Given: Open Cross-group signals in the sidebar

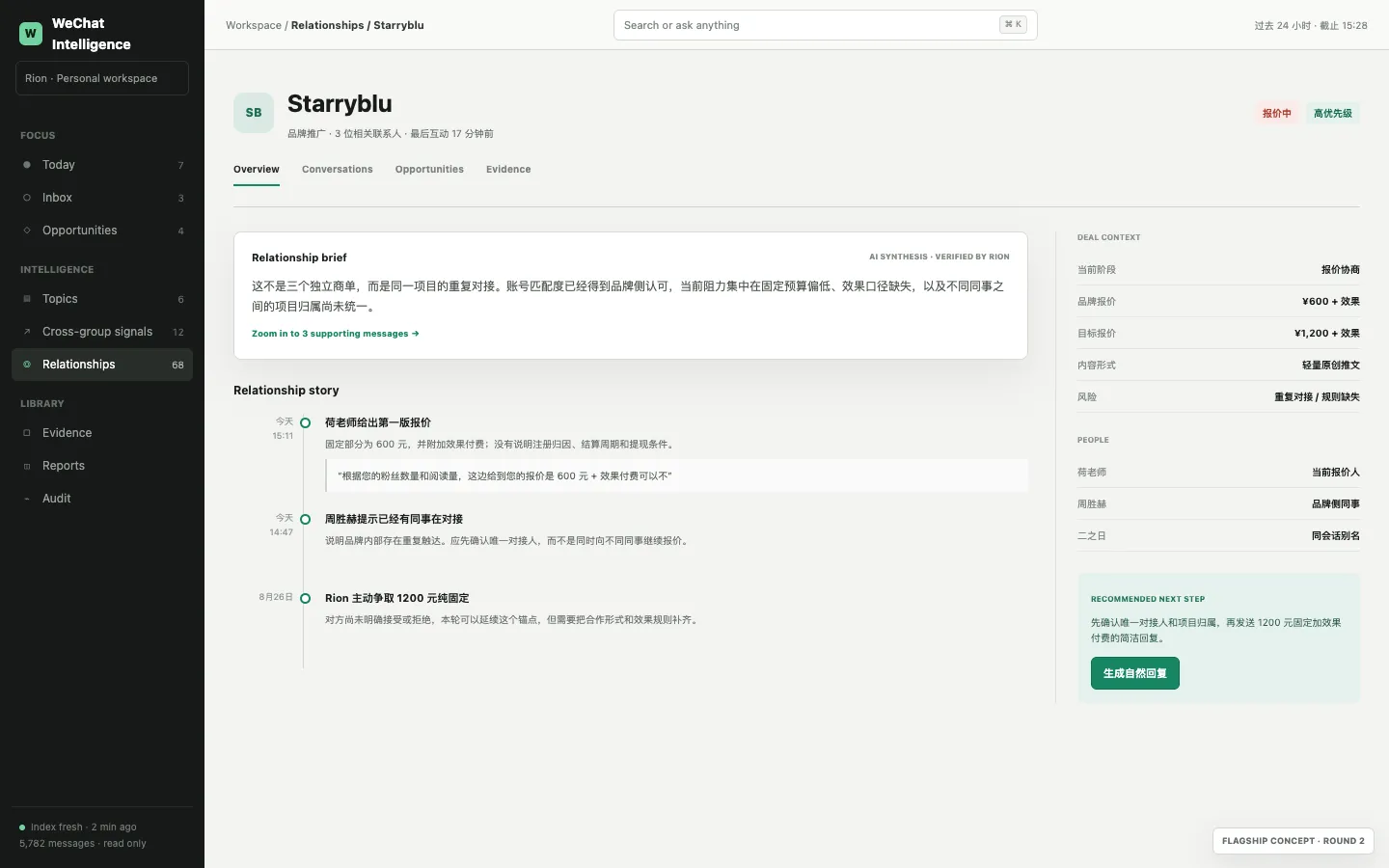Looking at the screenshot, I should (102, 332).
